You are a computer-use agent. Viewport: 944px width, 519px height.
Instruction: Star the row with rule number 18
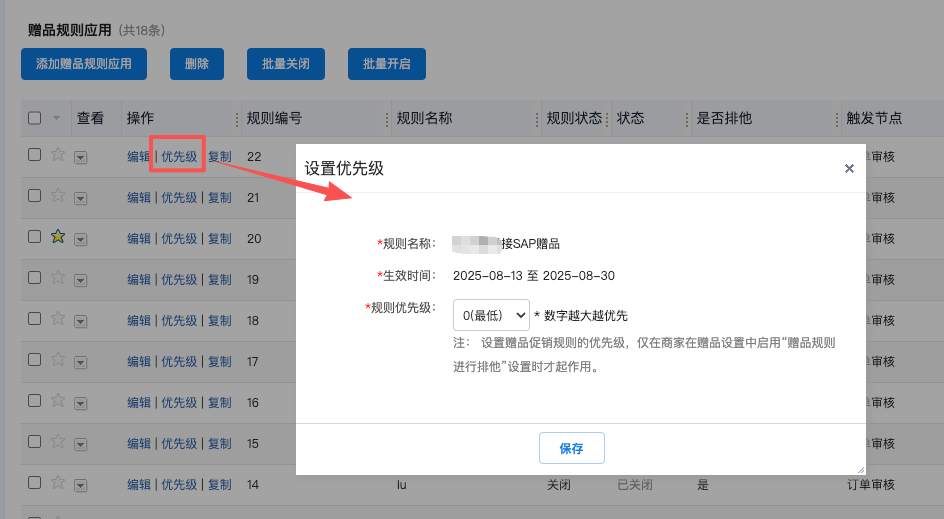58,319
